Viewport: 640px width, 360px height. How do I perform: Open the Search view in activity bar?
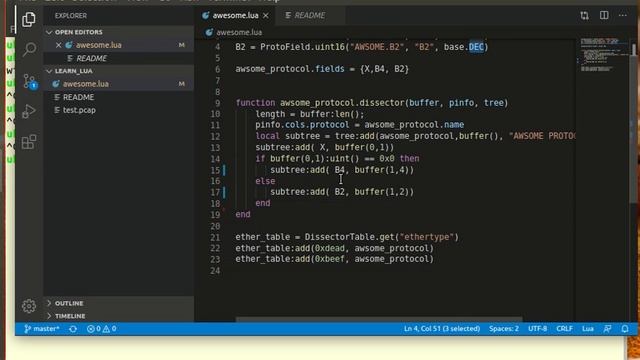click(x=29, y=49)
